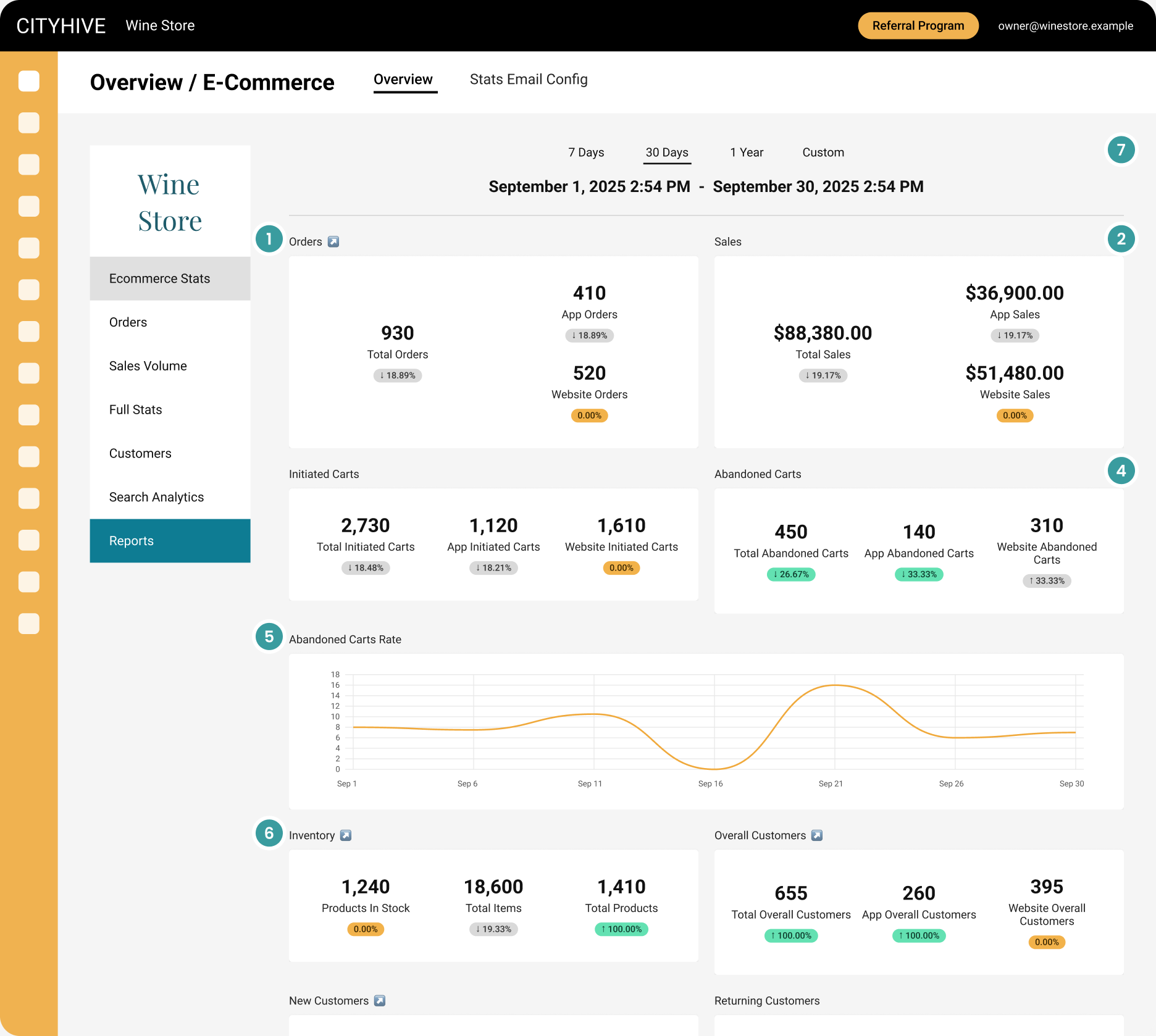
Task: Open Sales Volume in side menu
Action: coord(170,366)
